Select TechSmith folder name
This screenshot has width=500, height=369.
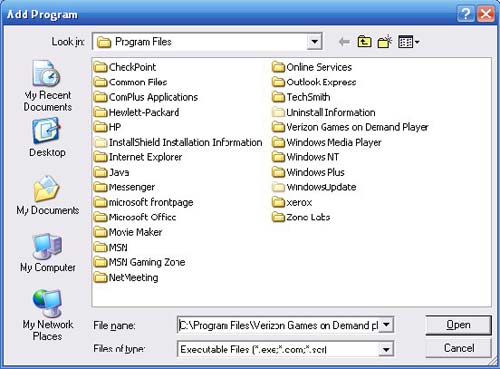[308, 97]
